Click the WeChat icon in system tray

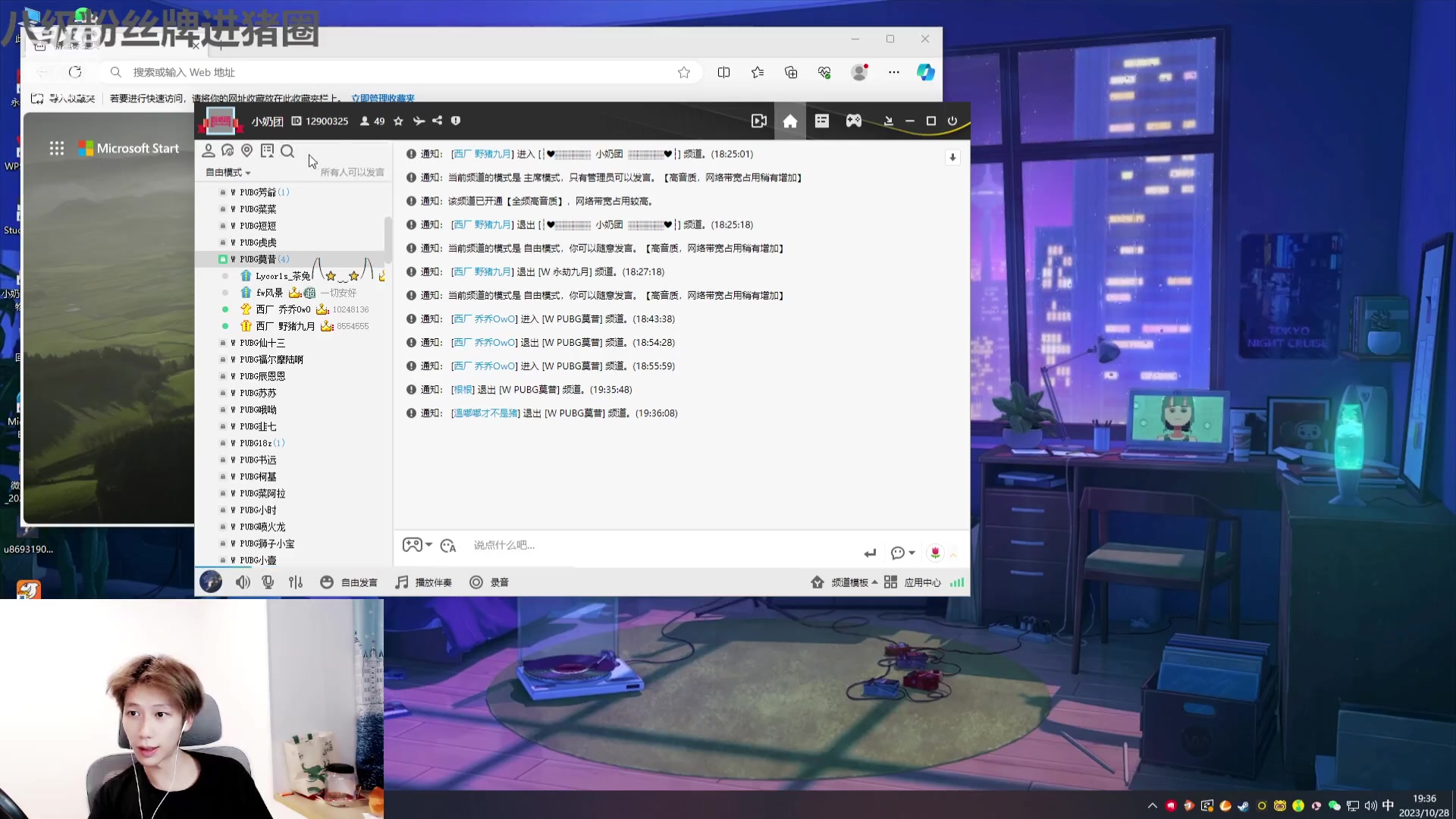(x=1334, y=806)
